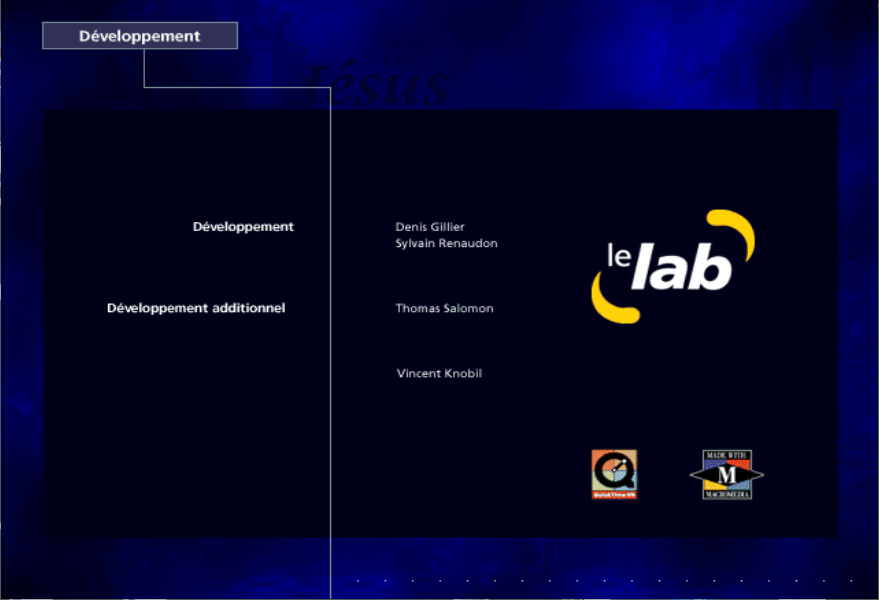
Task: Click the Développement additionnel heading
Action: (x=196, y=308)
